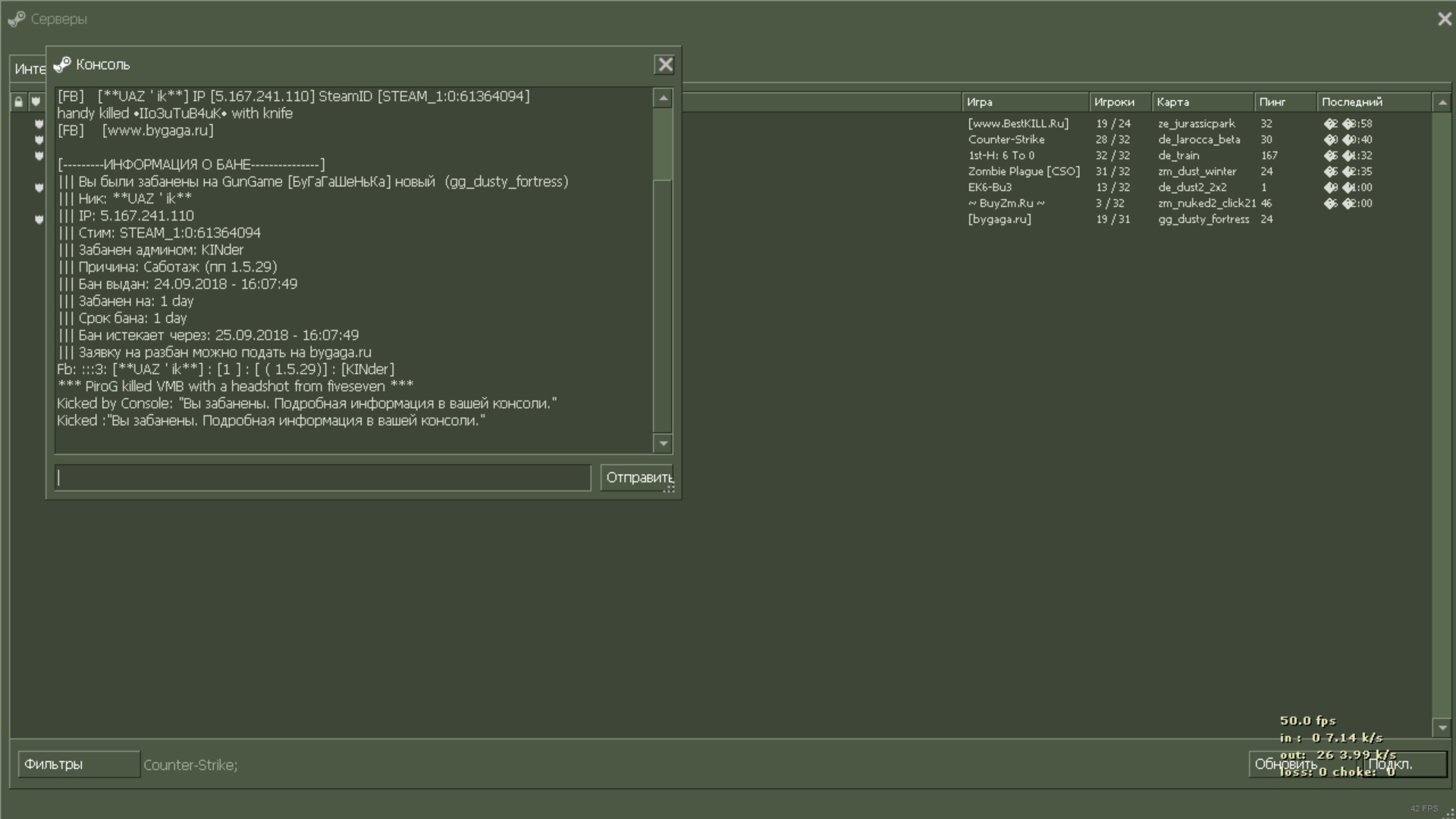Click the VAC shield column header icon

point(36,102)
